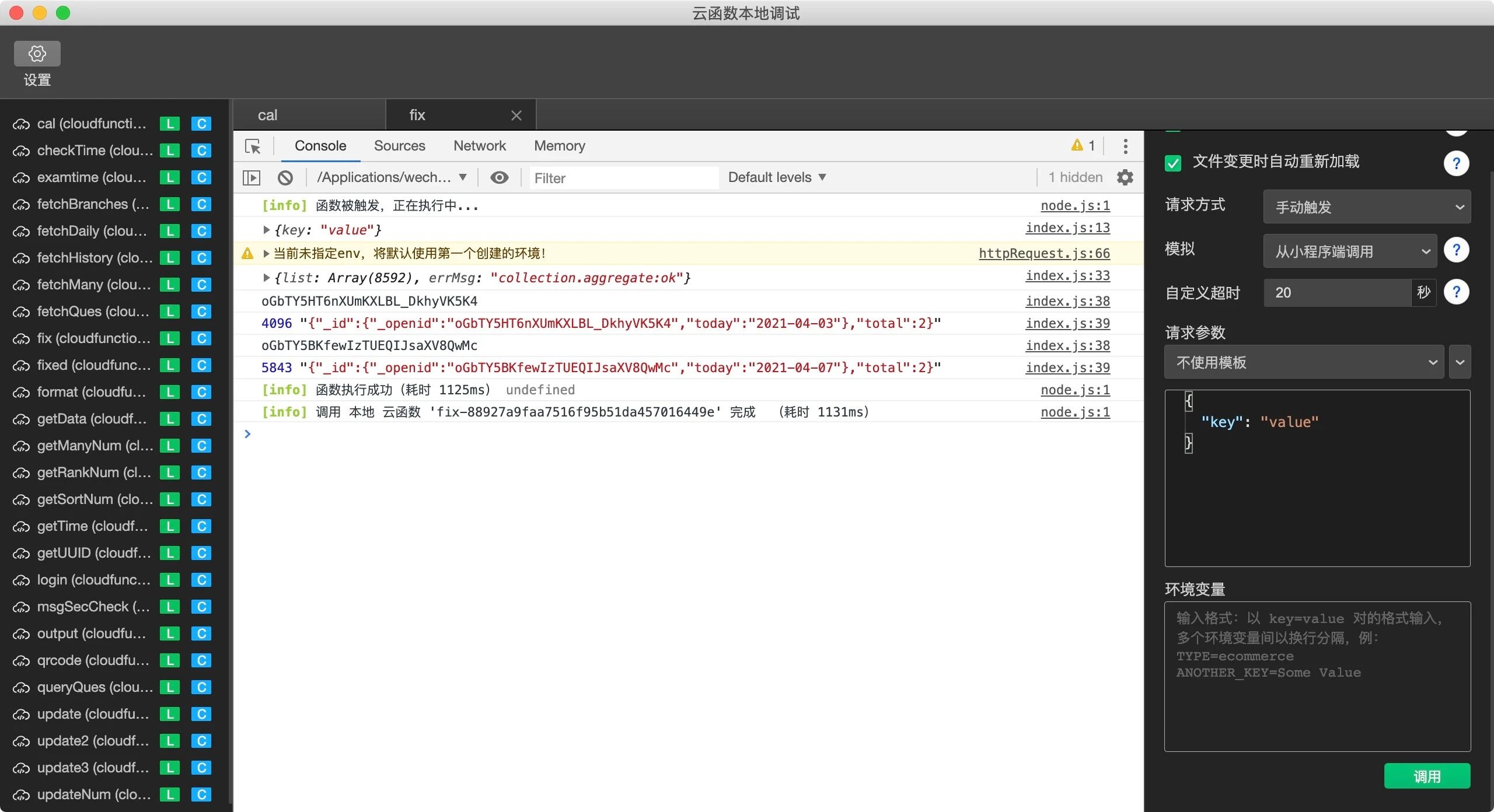Open the httpRequest.js:66 source link
The height and width of the screenshot is (812, 1494).
(1043, 253)
